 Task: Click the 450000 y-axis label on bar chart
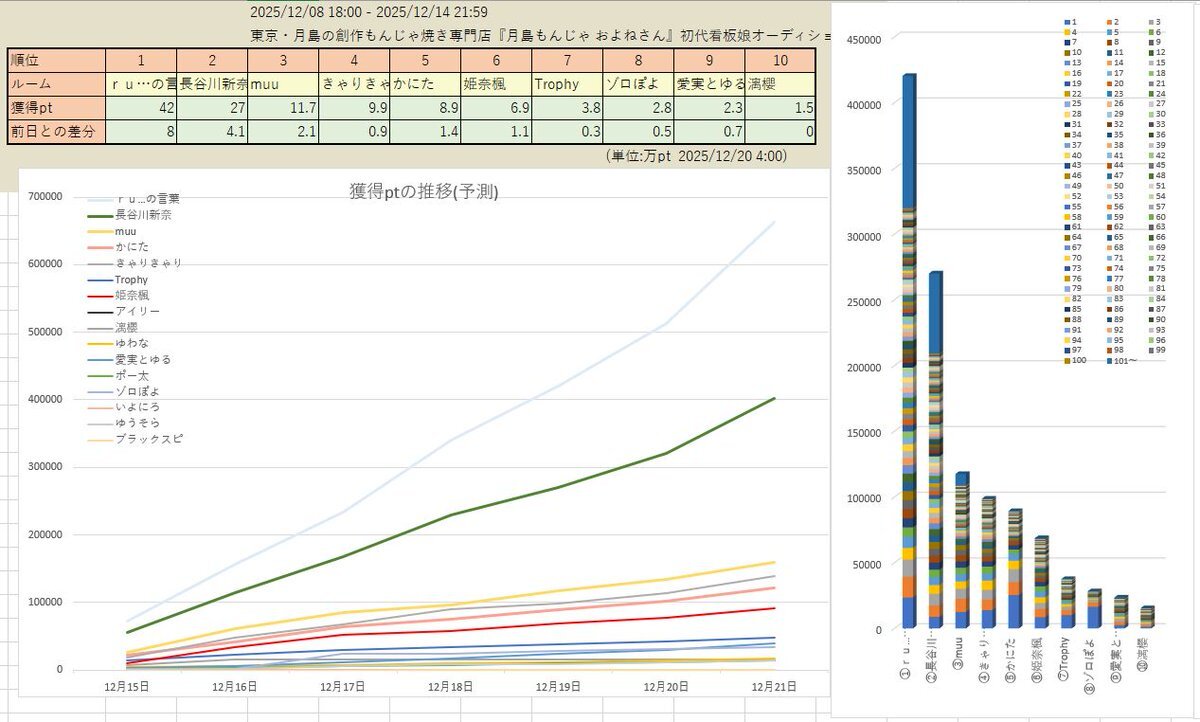pyautogui.click(x=865, y=40)
